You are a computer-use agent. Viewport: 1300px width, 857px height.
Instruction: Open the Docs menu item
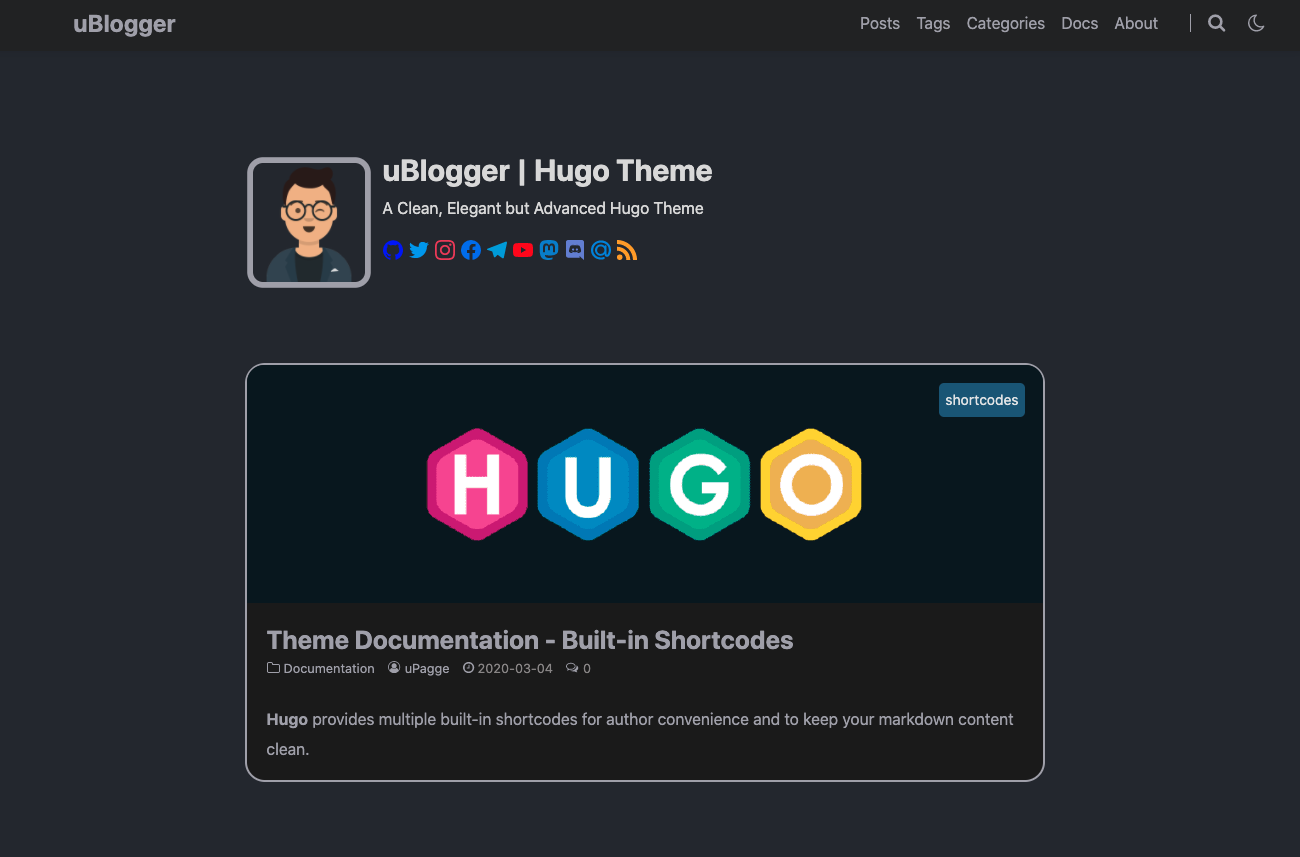tap(1080, 23)
